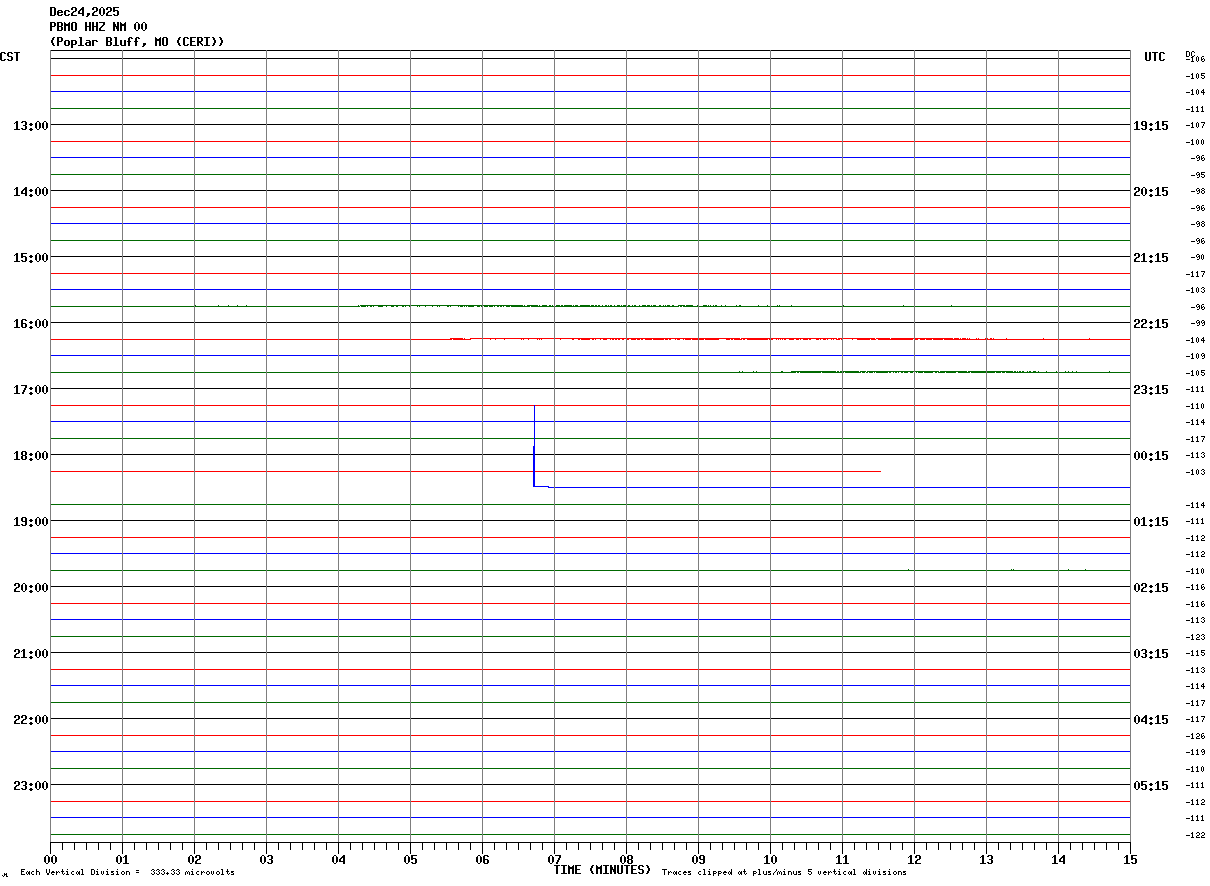
Task: Click the vertical division 333.33 microvolts note
Action: pos(127,873)
